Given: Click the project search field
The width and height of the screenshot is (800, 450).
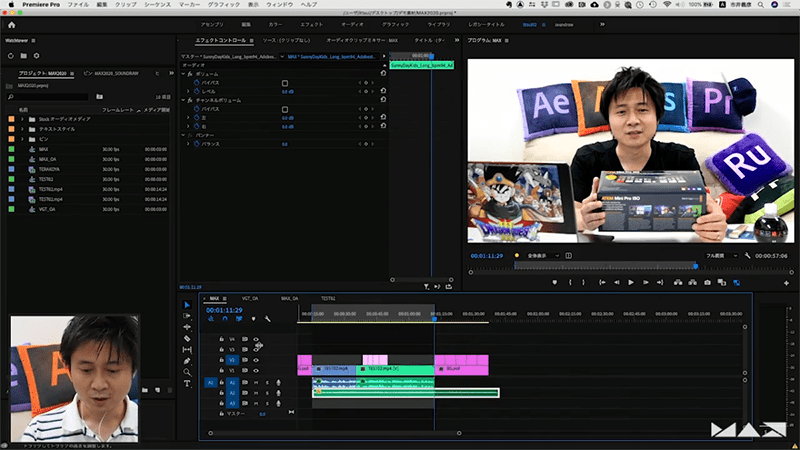Looking at the screenshot, I should click(x=48, y=96).
